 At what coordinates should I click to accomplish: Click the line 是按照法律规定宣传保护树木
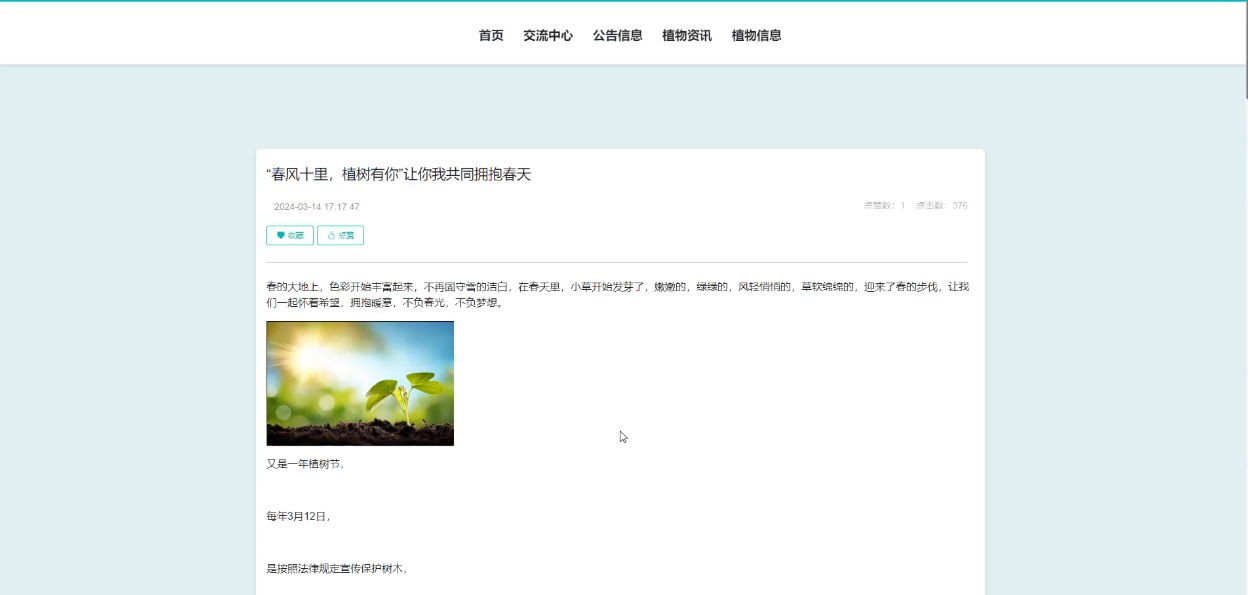(336, 569)
